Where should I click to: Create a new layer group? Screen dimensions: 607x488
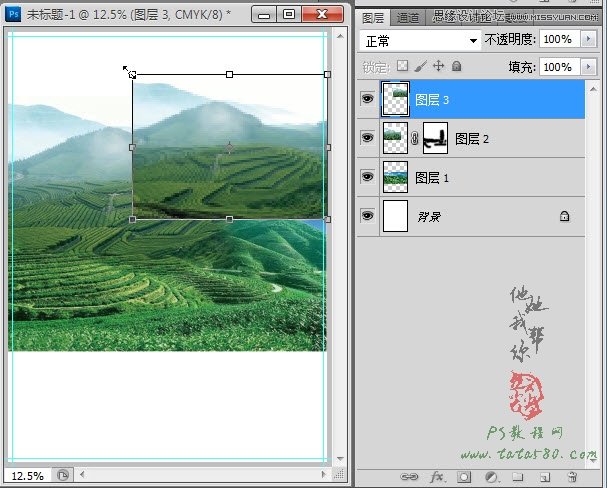tap(518, 477)
